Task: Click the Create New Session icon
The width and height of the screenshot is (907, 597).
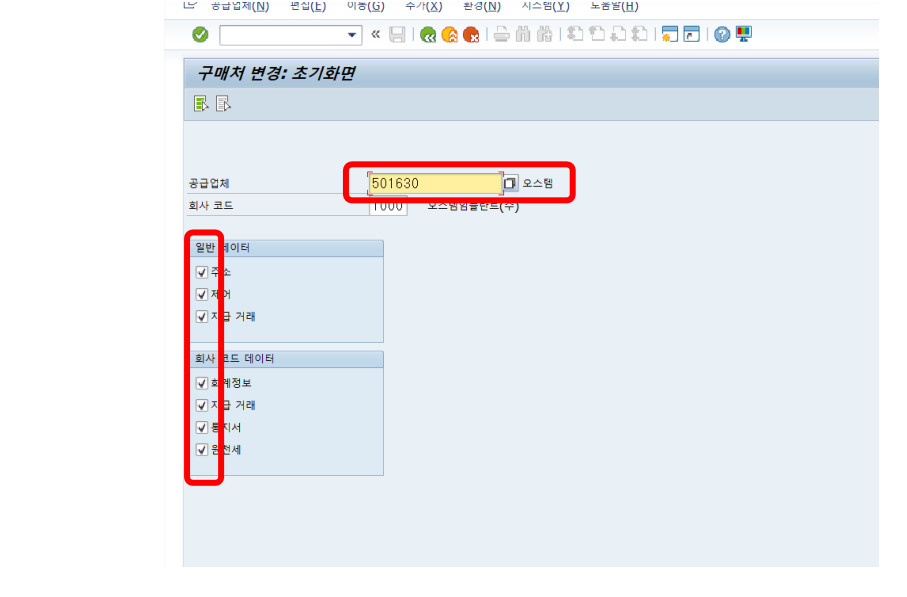Action: 669,35
